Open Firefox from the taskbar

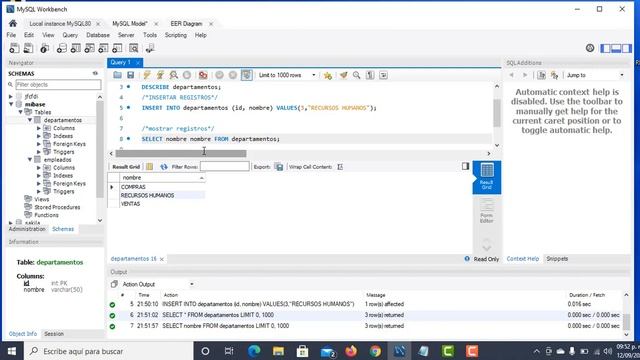tap(351, 351)
